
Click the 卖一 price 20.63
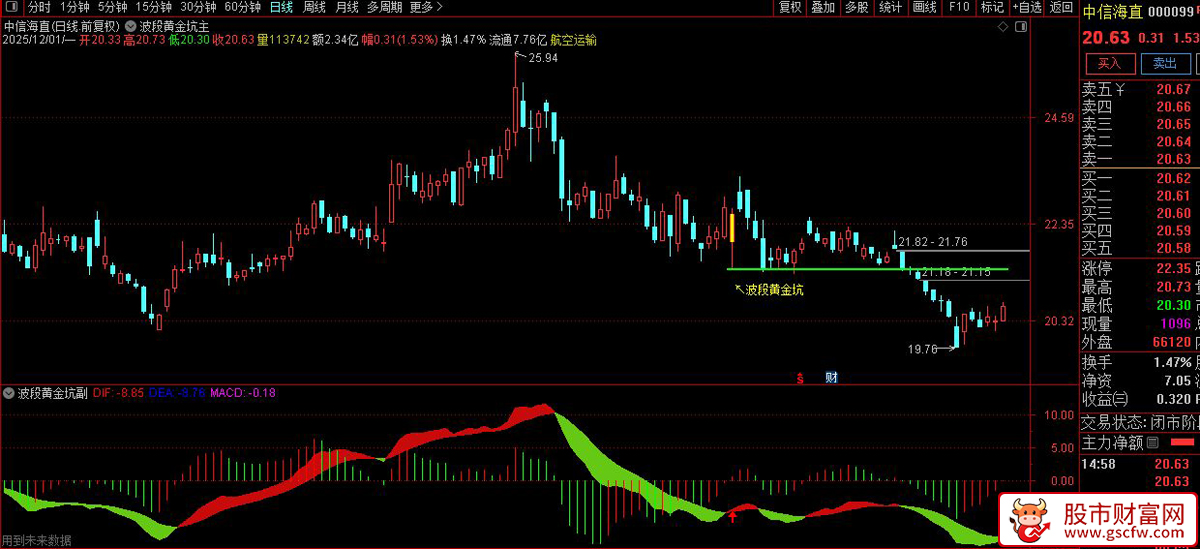1173,159
